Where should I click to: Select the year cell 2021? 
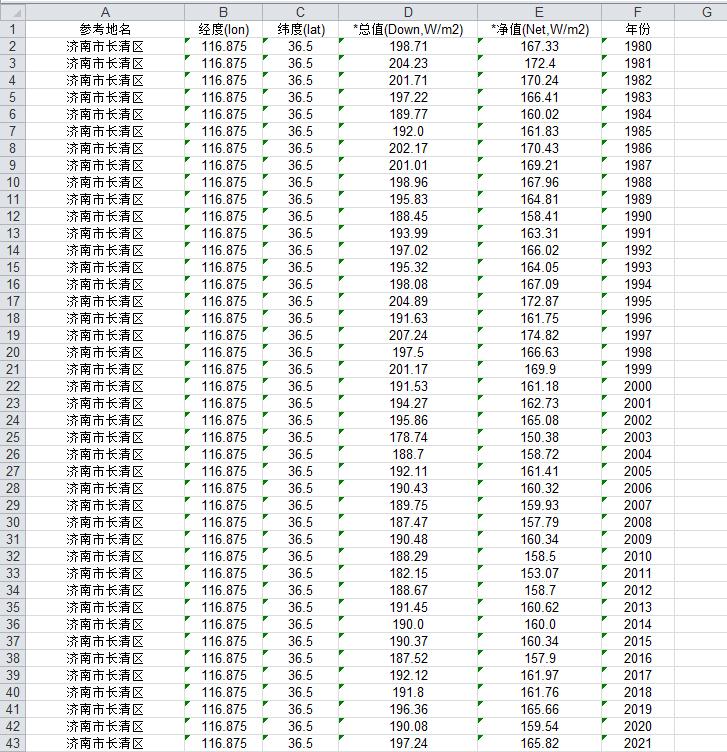coord(638,743)
